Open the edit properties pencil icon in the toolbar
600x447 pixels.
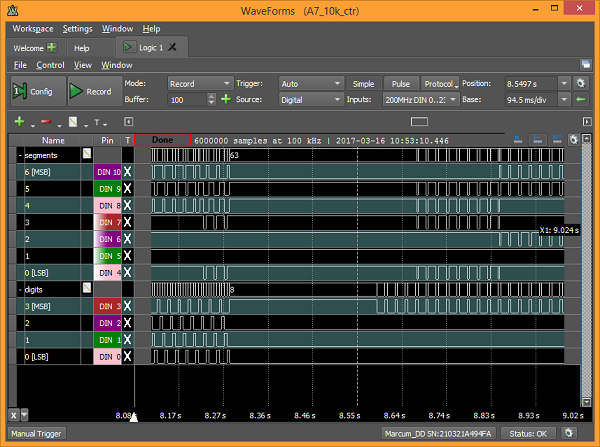click(x=73, y=122)
